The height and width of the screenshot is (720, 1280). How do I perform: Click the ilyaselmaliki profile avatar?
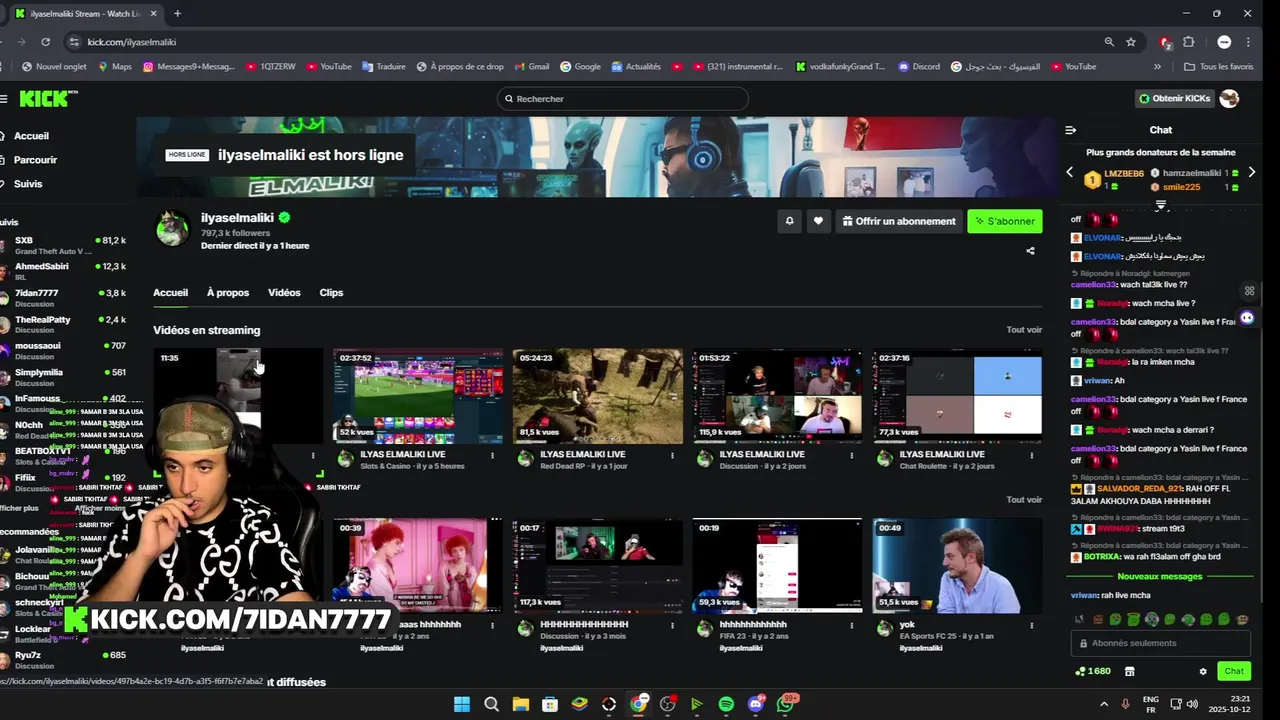tap(173, 229)
